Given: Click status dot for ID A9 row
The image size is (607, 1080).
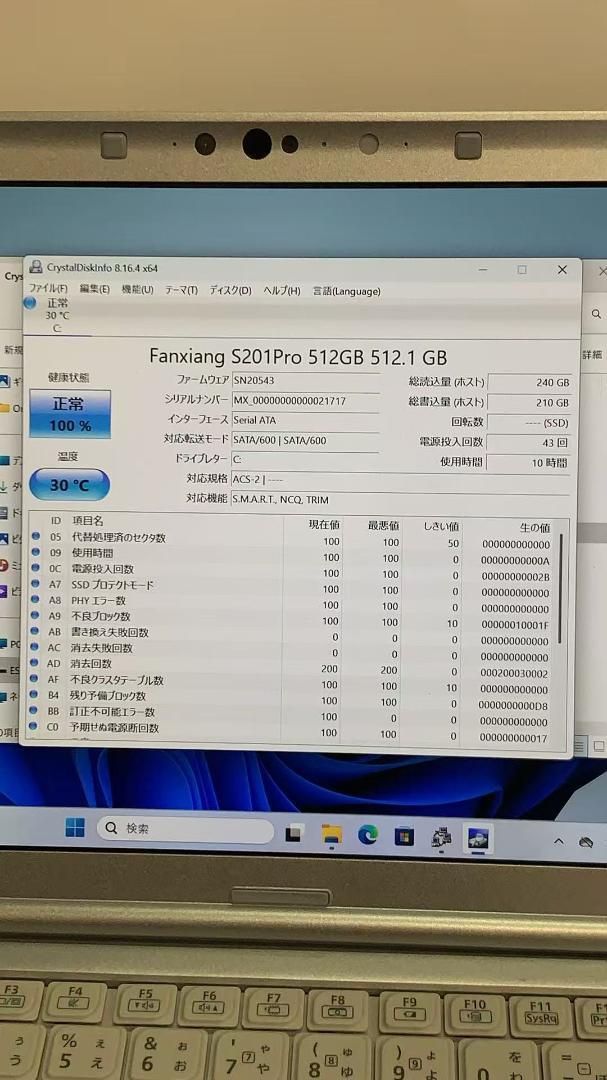Looking at the screenshot, I should click(35, 616).
